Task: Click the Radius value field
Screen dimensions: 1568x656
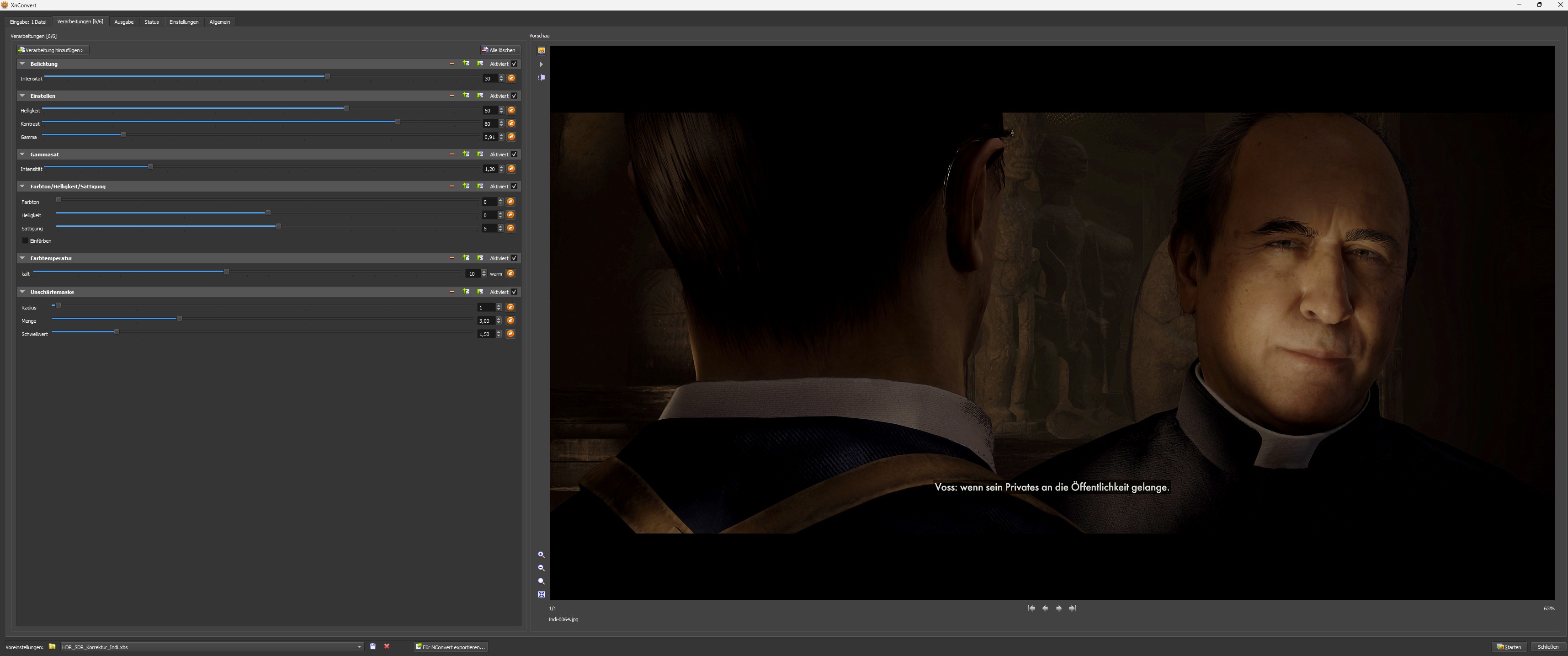Action: pyautogui.click(x=486, y=308)
